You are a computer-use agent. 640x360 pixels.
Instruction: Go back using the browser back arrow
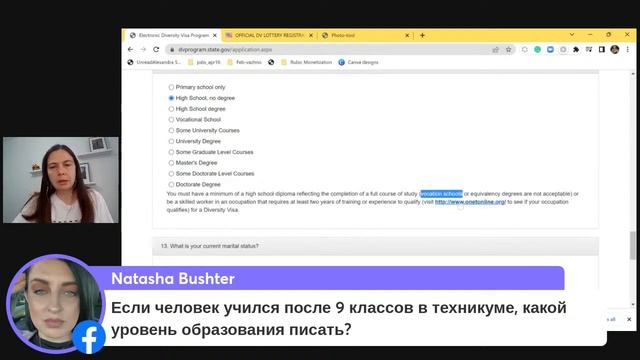click(x=130, y=49)
